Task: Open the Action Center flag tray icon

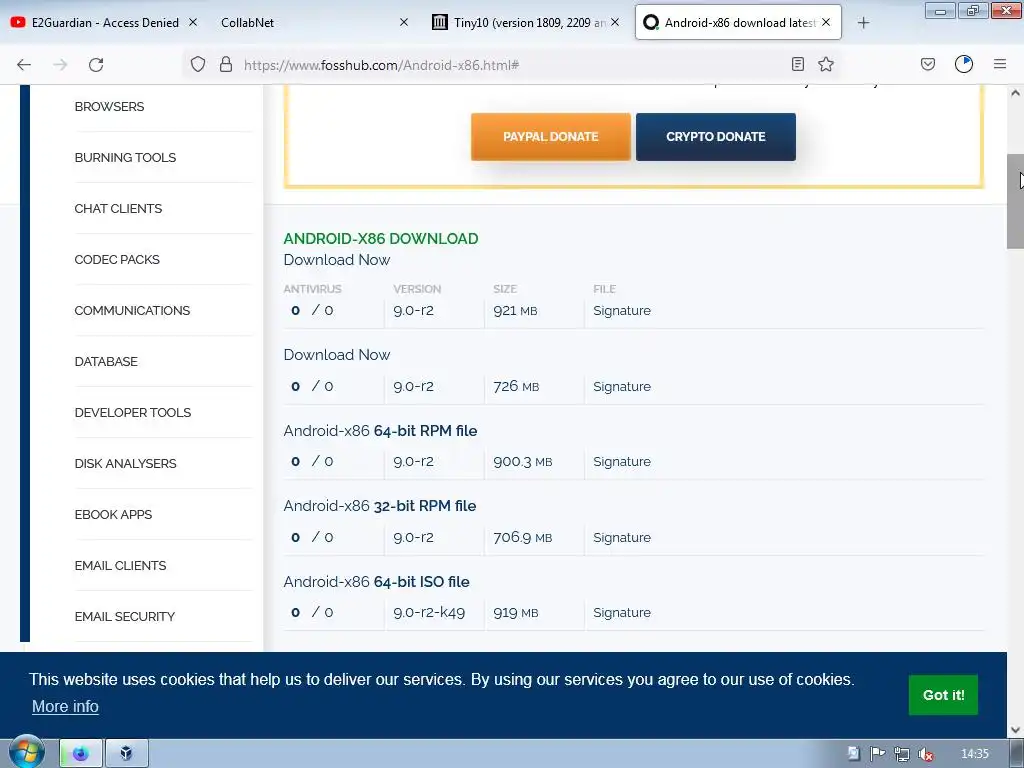Action: coord(878,754)
